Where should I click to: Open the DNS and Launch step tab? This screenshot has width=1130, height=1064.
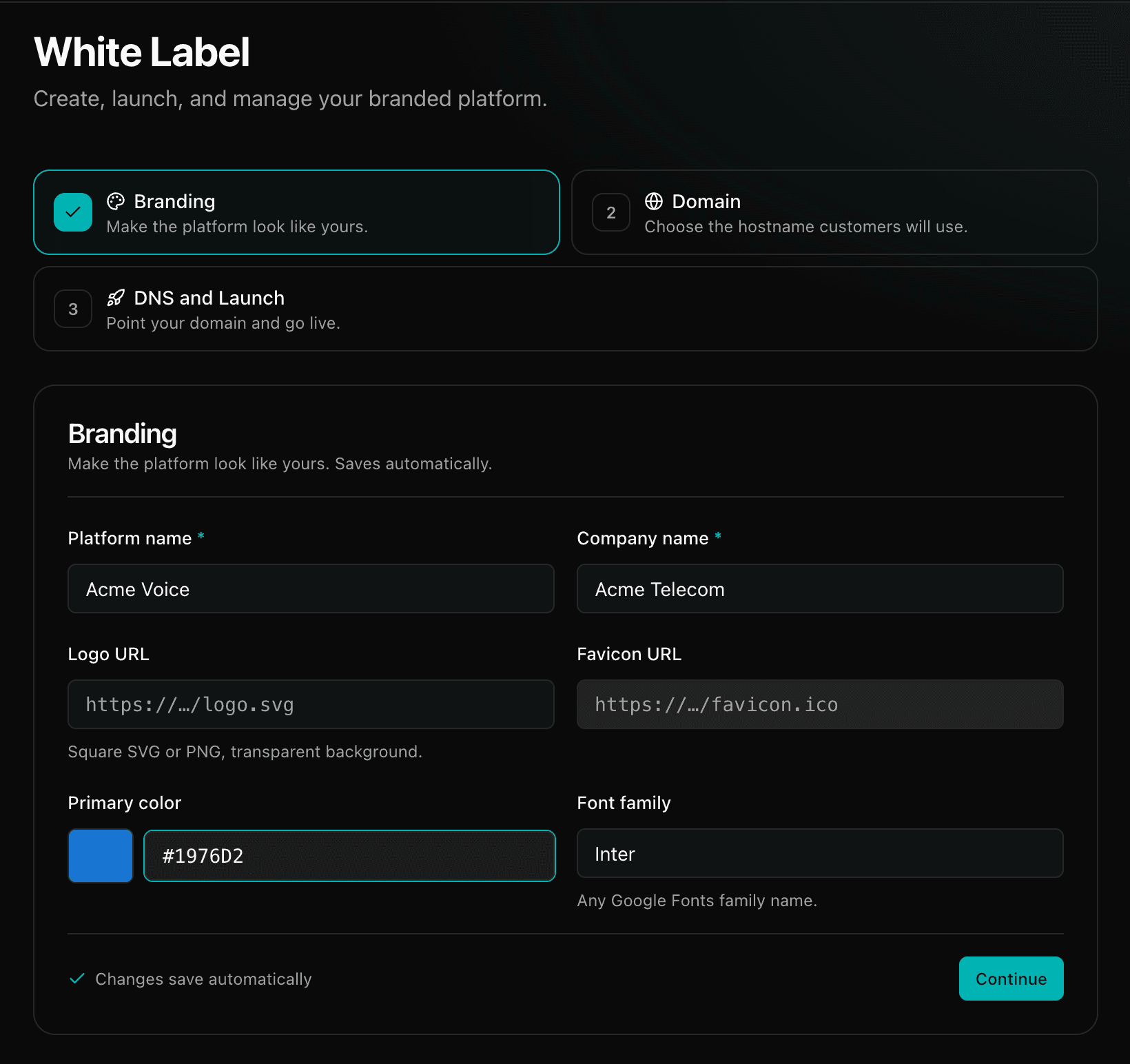565,309
